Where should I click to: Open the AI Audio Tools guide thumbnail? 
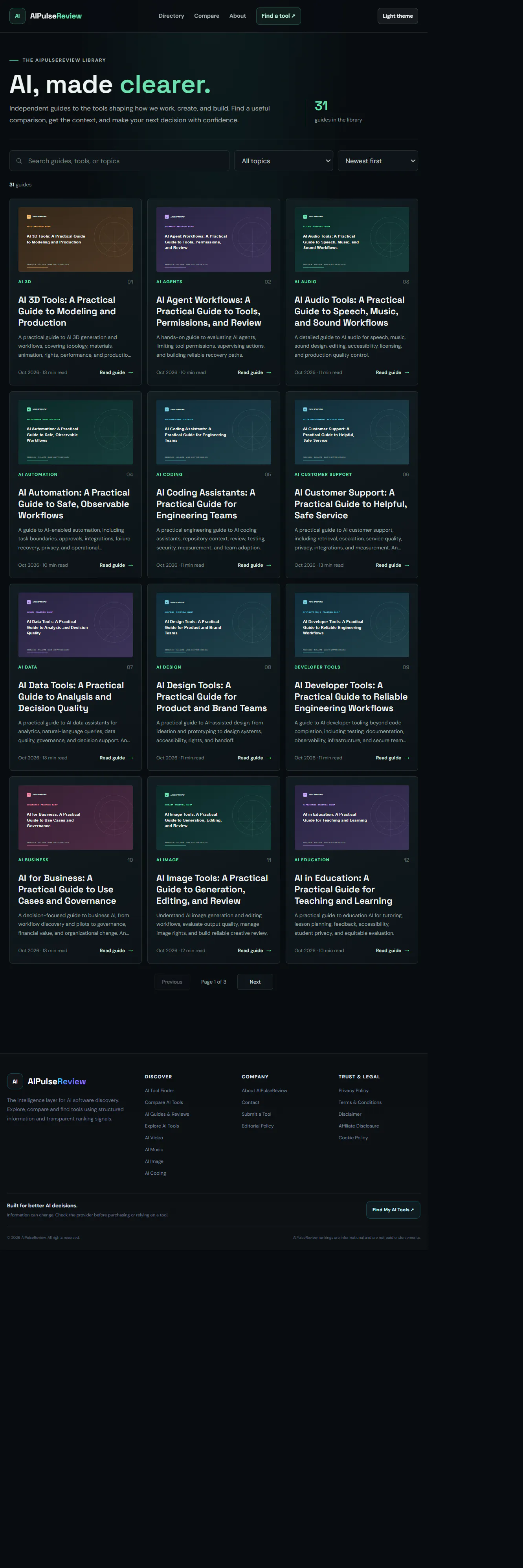(352, 239)
